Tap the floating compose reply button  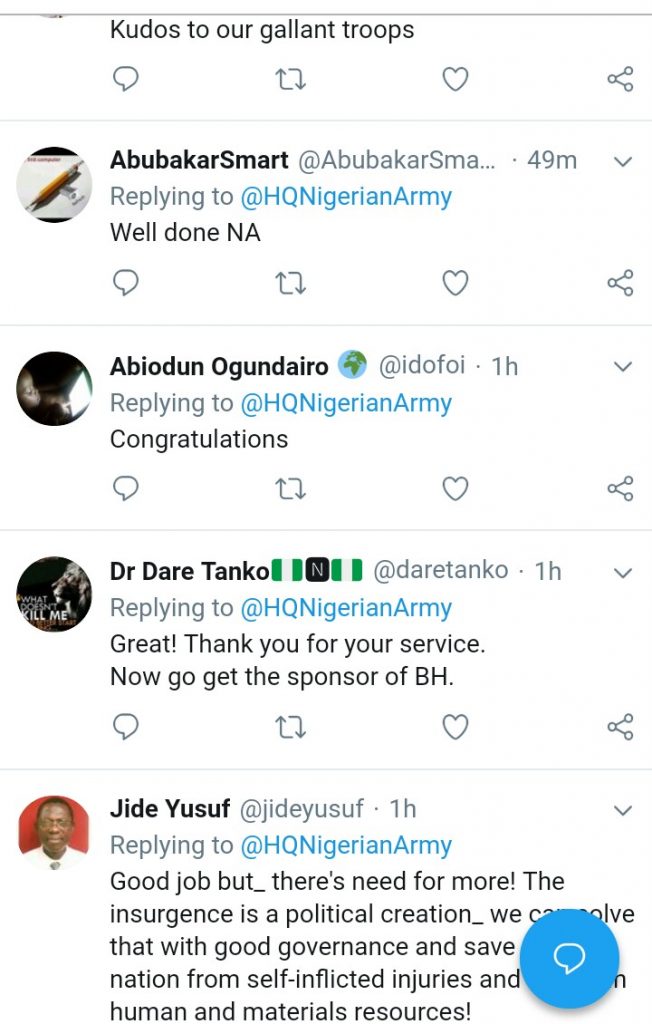pyautogui.click(x=569, y=958)
